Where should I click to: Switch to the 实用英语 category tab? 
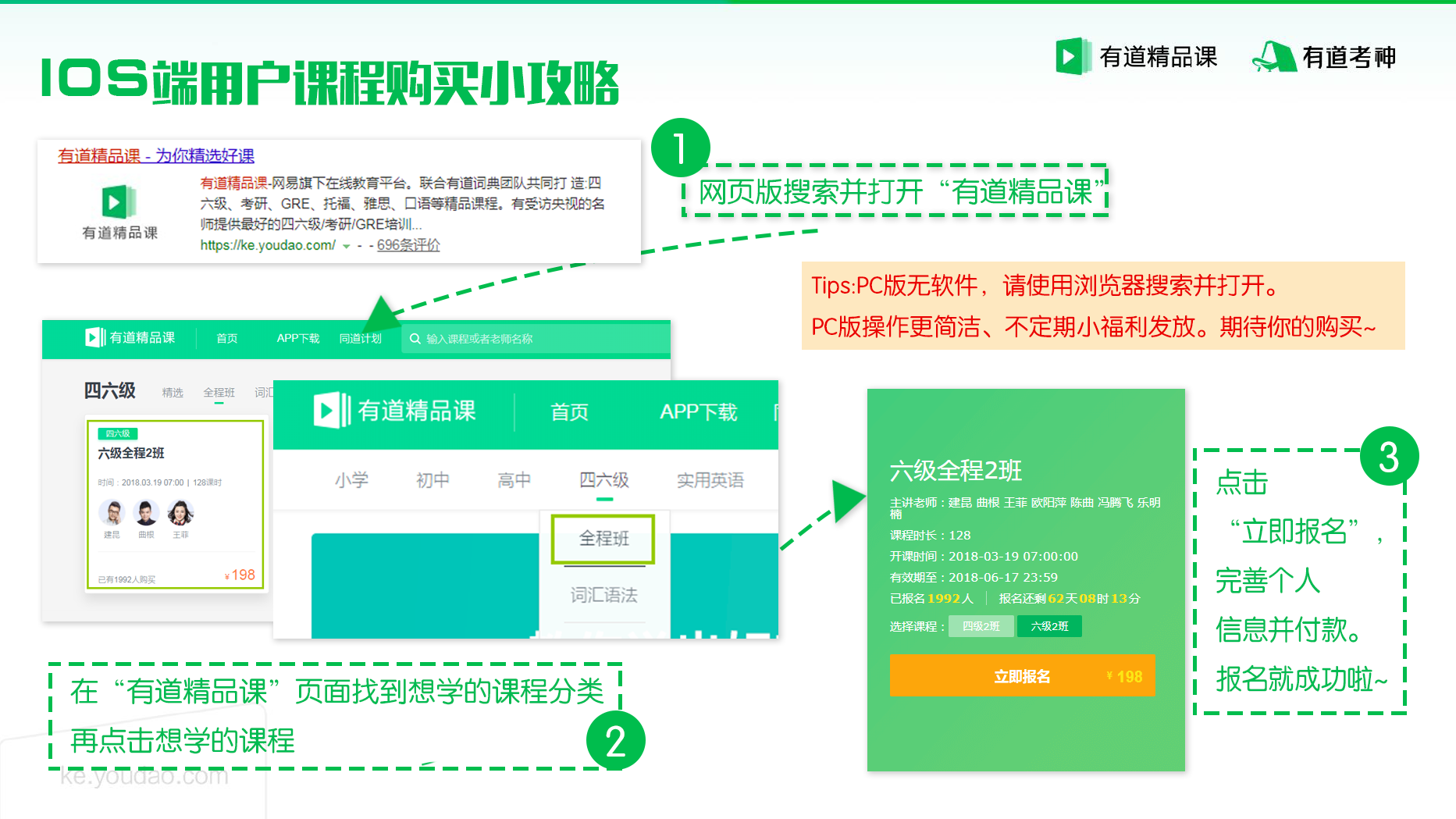click(x=710, y=481)
